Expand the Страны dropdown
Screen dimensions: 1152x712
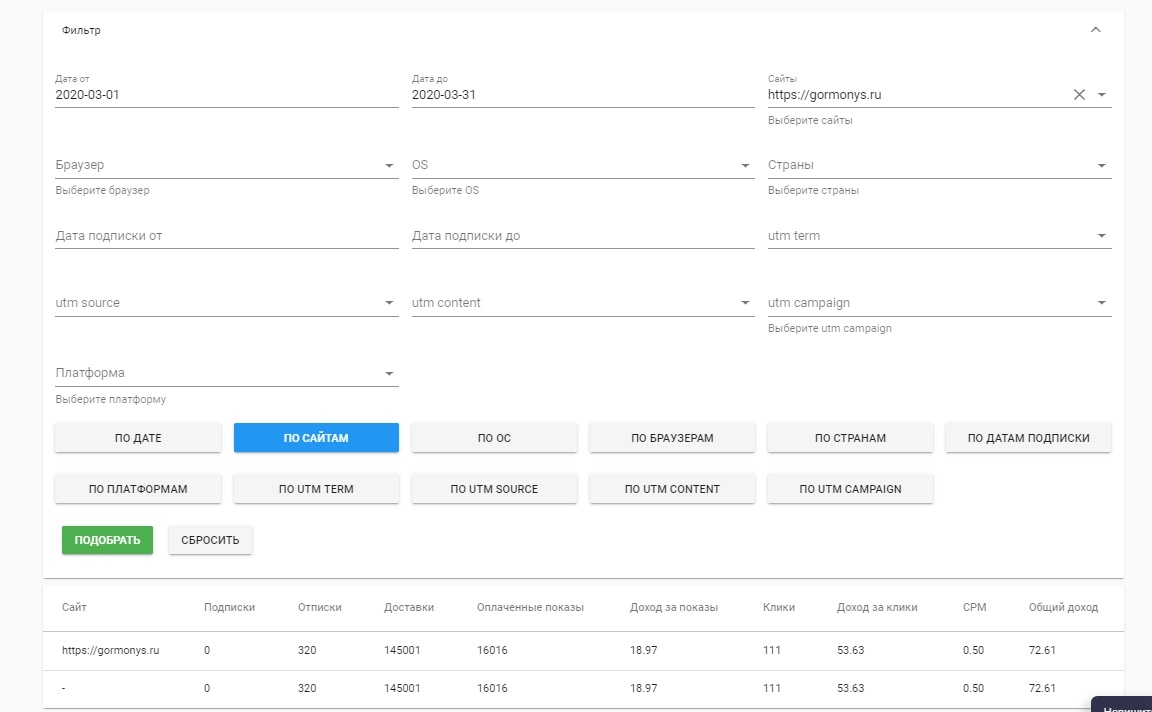tap(1101, 166)
